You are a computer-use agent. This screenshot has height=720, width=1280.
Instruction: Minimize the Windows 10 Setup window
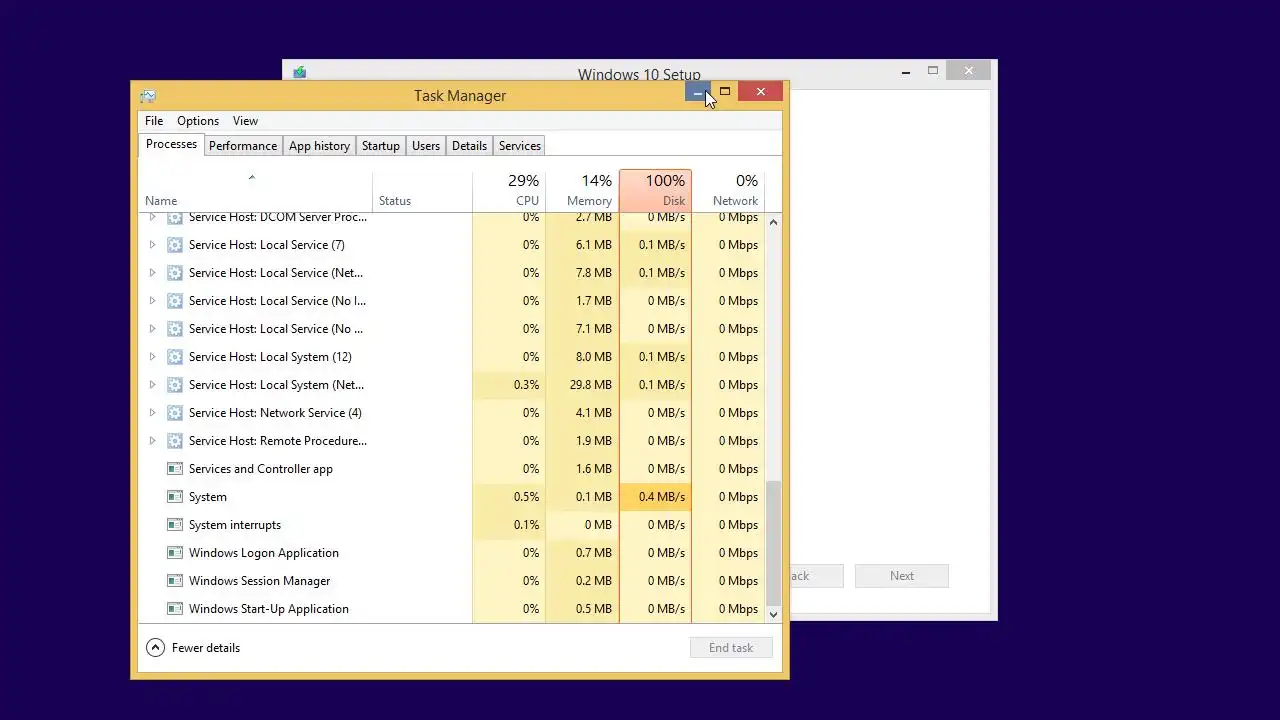(x=906, y=71)
